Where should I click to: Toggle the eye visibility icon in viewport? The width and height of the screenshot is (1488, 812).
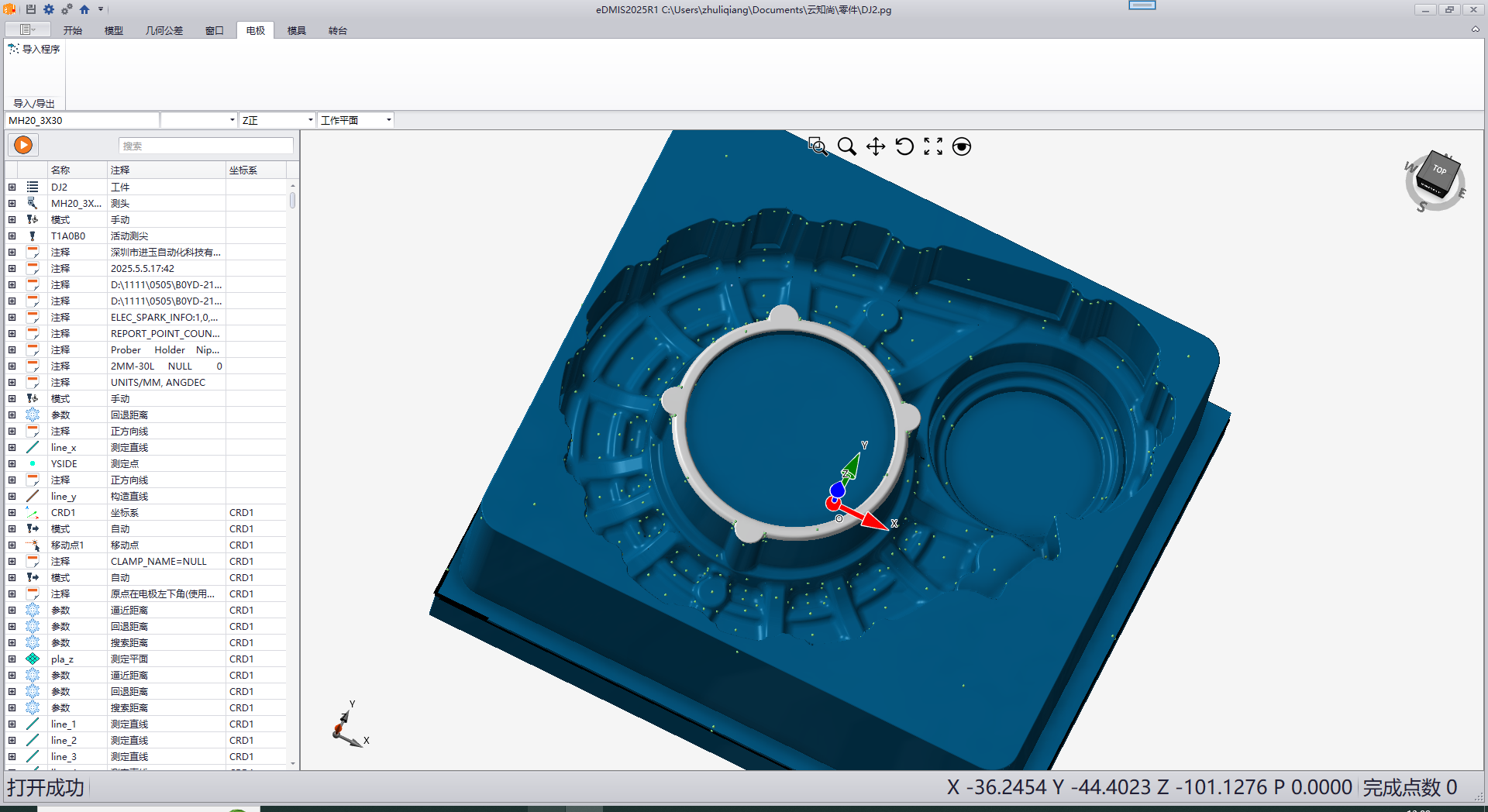point(962,146)
